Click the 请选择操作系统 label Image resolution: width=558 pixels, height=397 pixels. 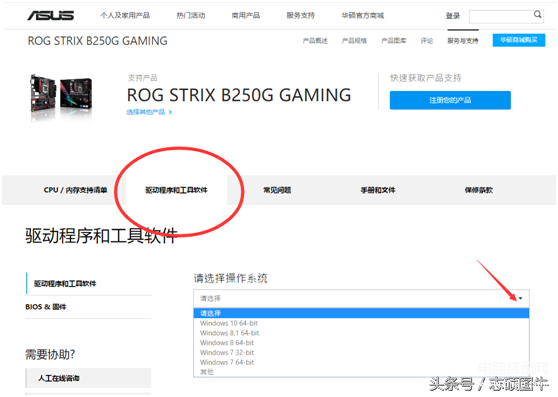[231, 278]
